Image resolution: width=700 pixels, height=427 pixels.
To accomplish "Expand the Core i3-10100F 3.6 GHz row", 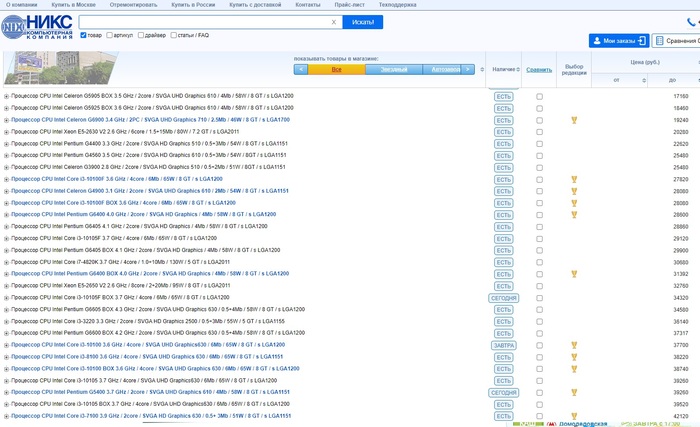I will 6,179.
